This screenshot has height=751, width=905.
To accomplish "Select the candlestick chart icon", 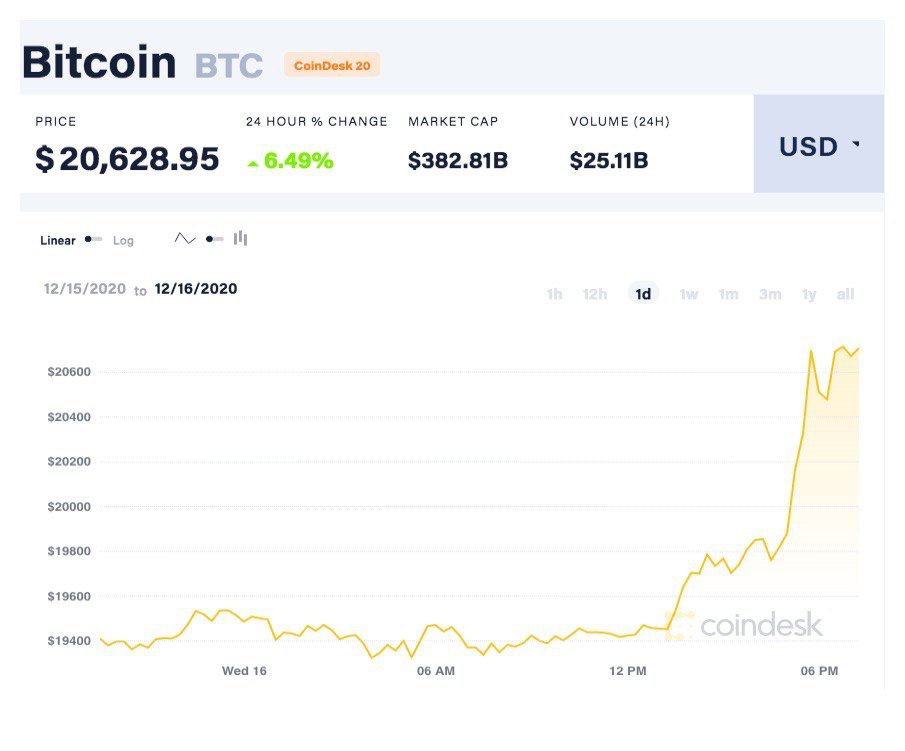I will point(241,238).
